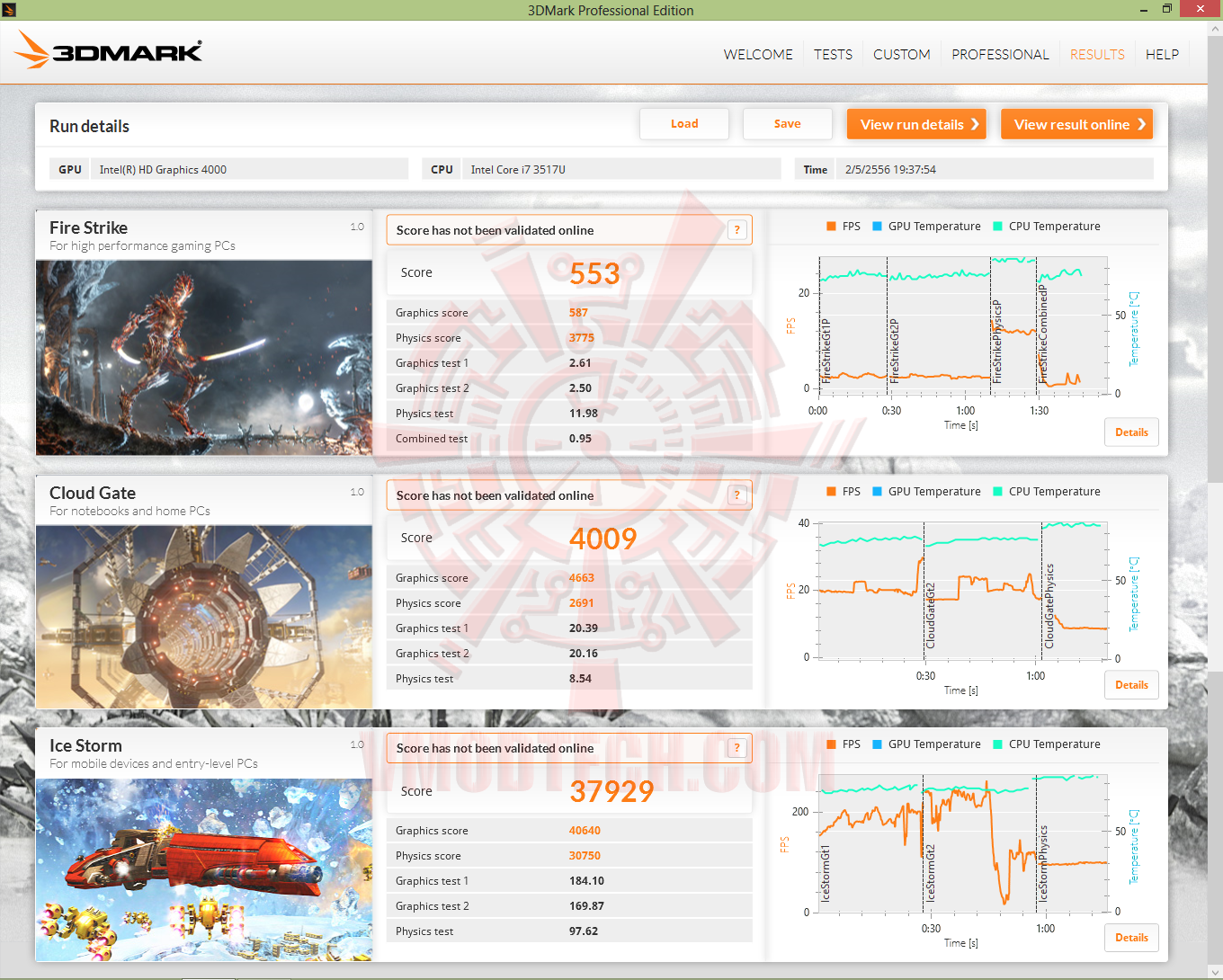
Task: Click the Fire Strike title heading
Action: point(88,228)
